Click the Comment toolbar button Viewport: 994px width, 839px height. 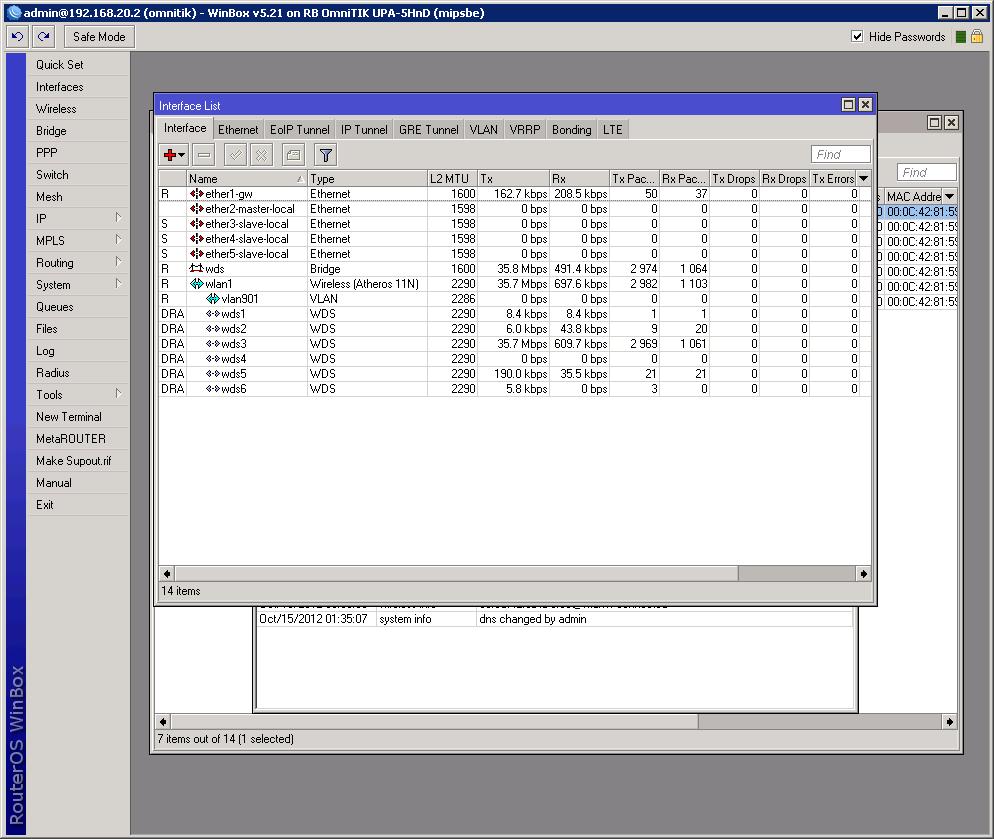pos(293,155)
